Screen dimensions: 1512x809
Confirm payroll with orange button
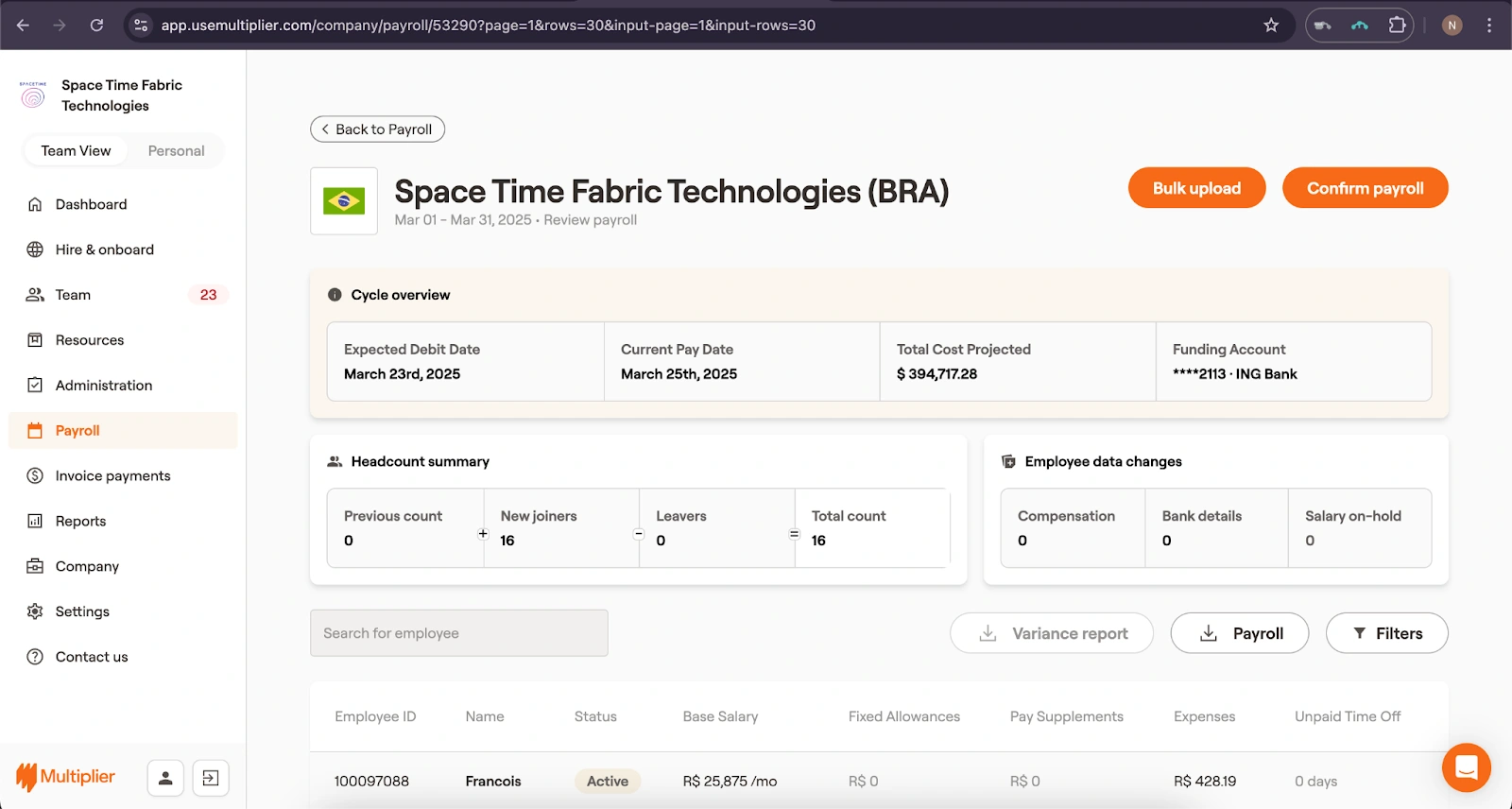tap(1365, 188)
